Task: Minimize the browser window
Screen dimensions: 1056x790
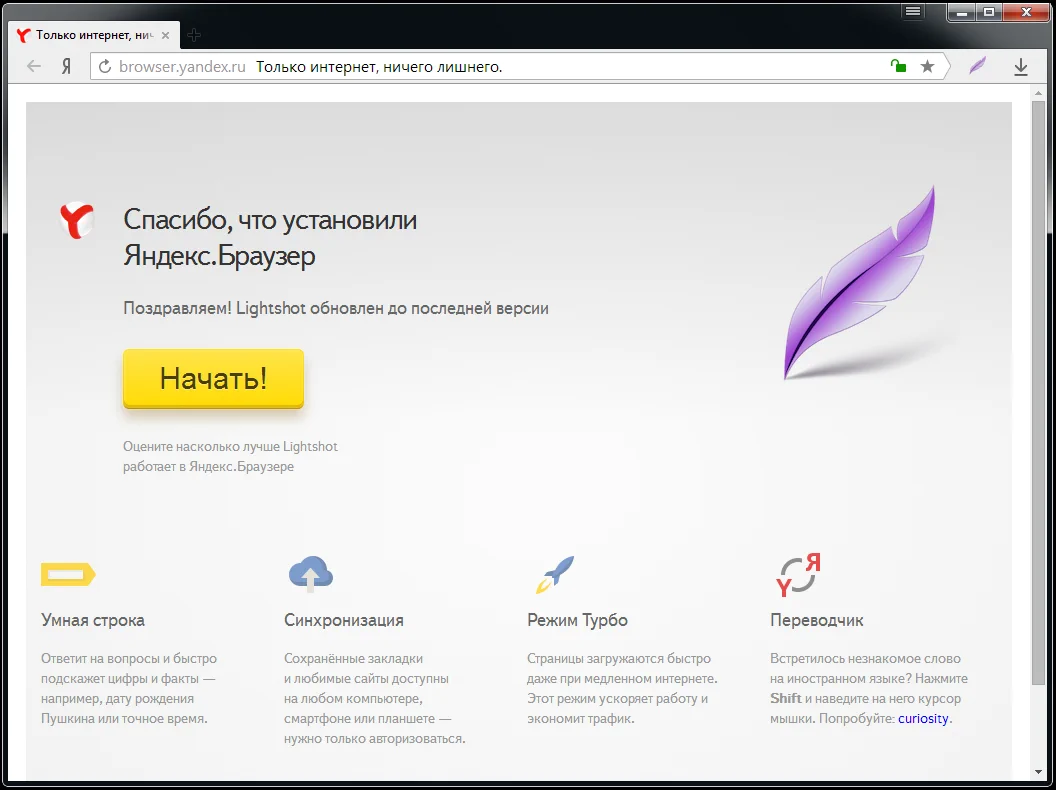Action: point(964,11)
